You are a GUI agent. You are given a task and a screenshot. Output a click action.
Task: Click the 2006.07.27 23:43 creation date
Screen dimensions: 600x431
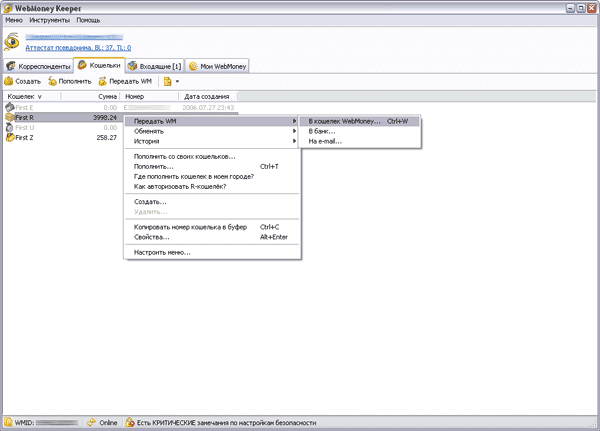208,108
